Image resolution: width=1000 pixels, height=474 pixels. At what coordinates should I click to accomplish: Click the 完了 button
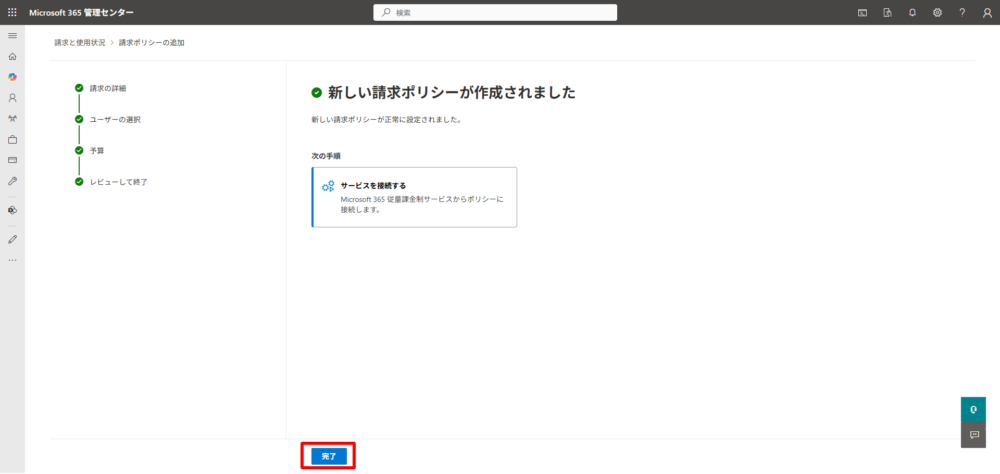click(329, 456)
